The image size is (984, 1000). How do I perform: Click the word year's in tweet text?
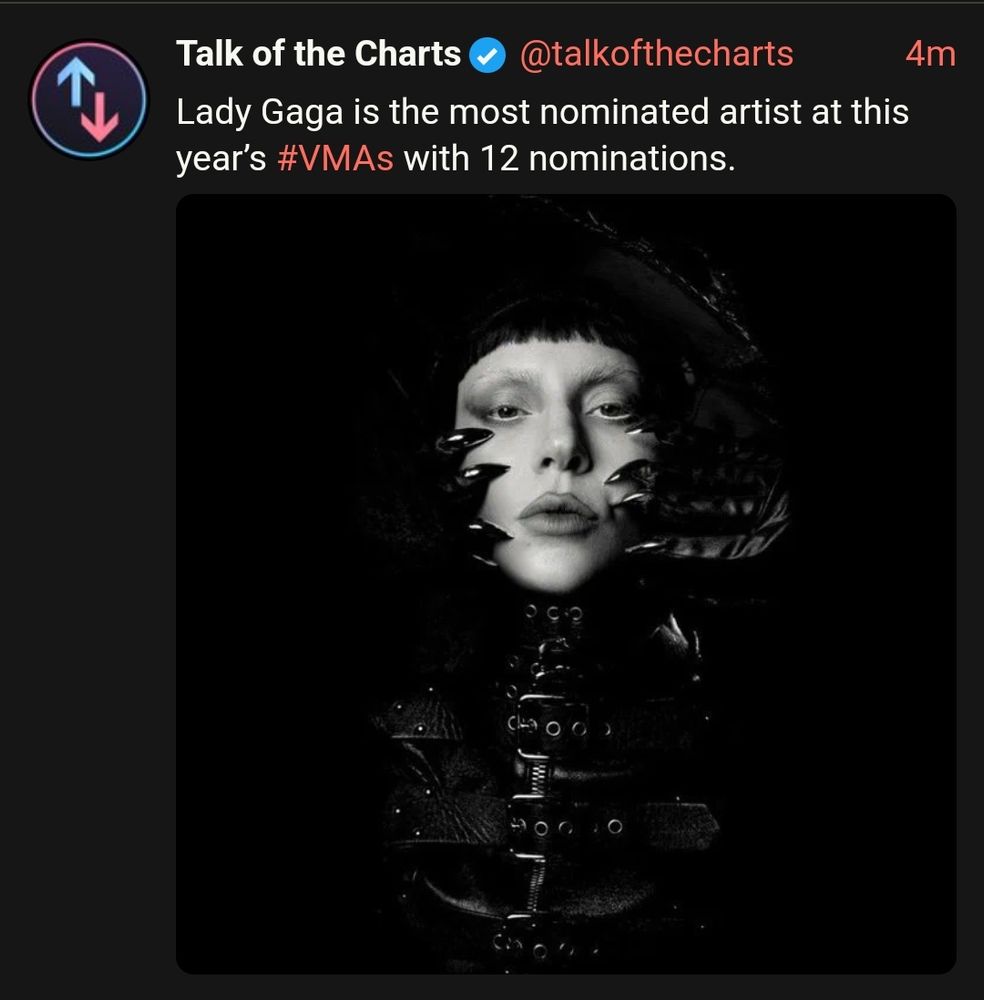[x=221, y=159]
